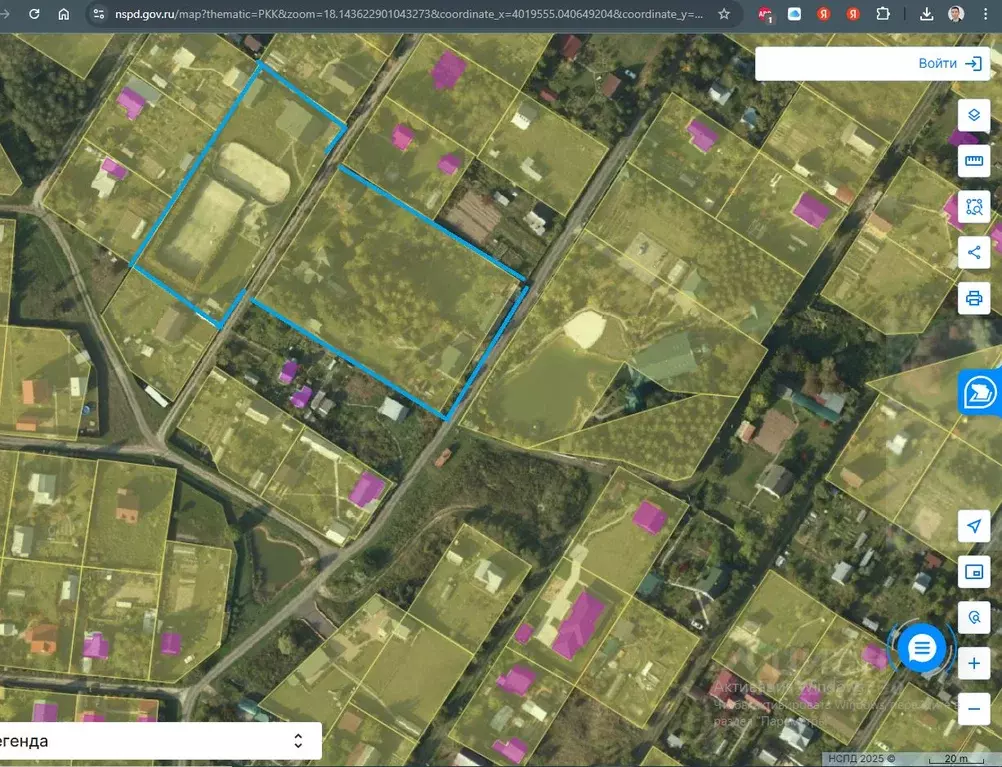
Task: Center map on my location
Action: tap(973, 526)
